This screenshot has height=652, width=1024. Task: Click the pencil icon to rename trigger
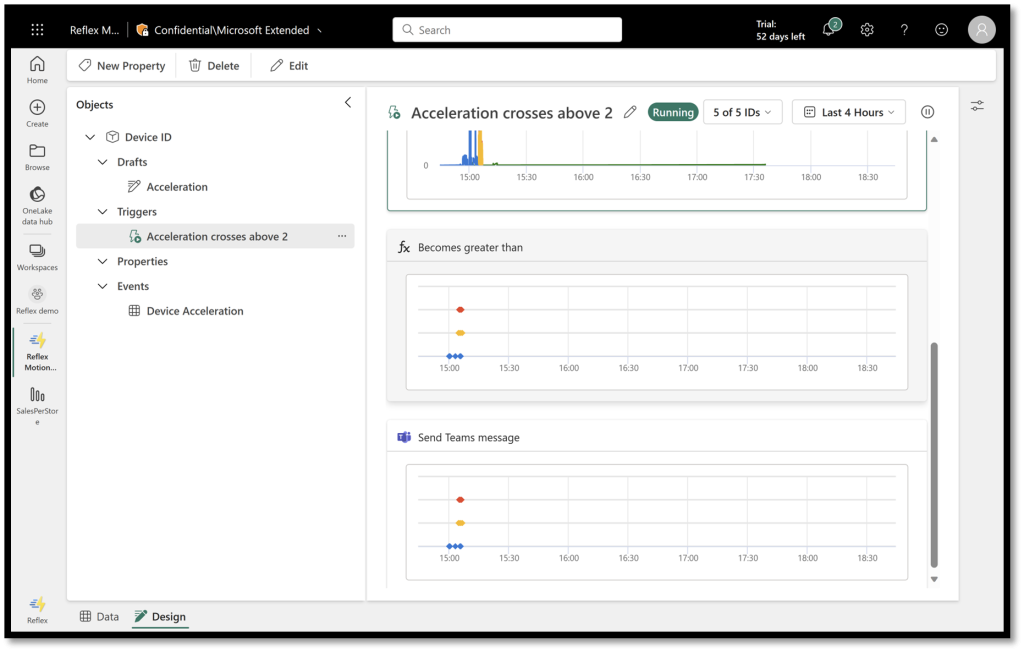pyautogui.click(x=630, y=112)
